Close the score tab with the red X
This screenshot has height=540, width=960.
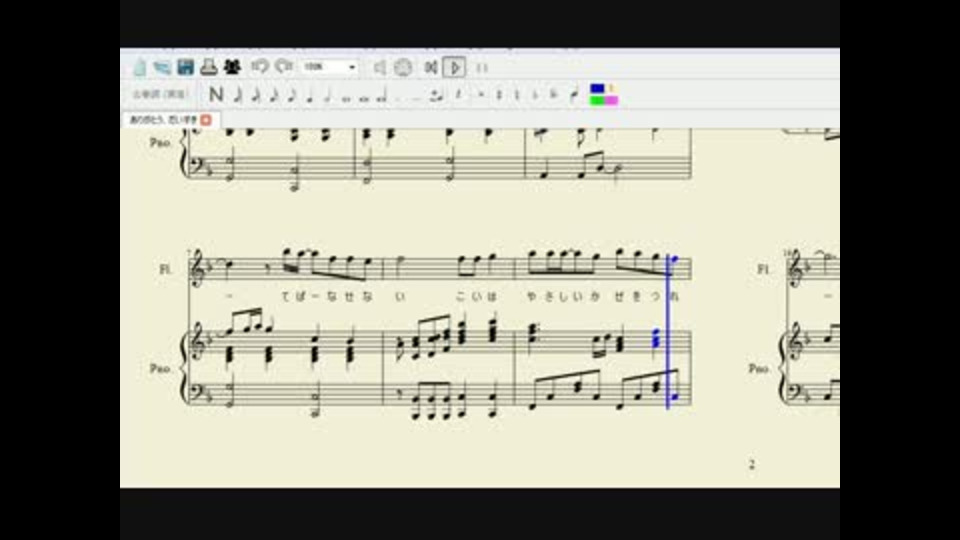pos(206,120)
